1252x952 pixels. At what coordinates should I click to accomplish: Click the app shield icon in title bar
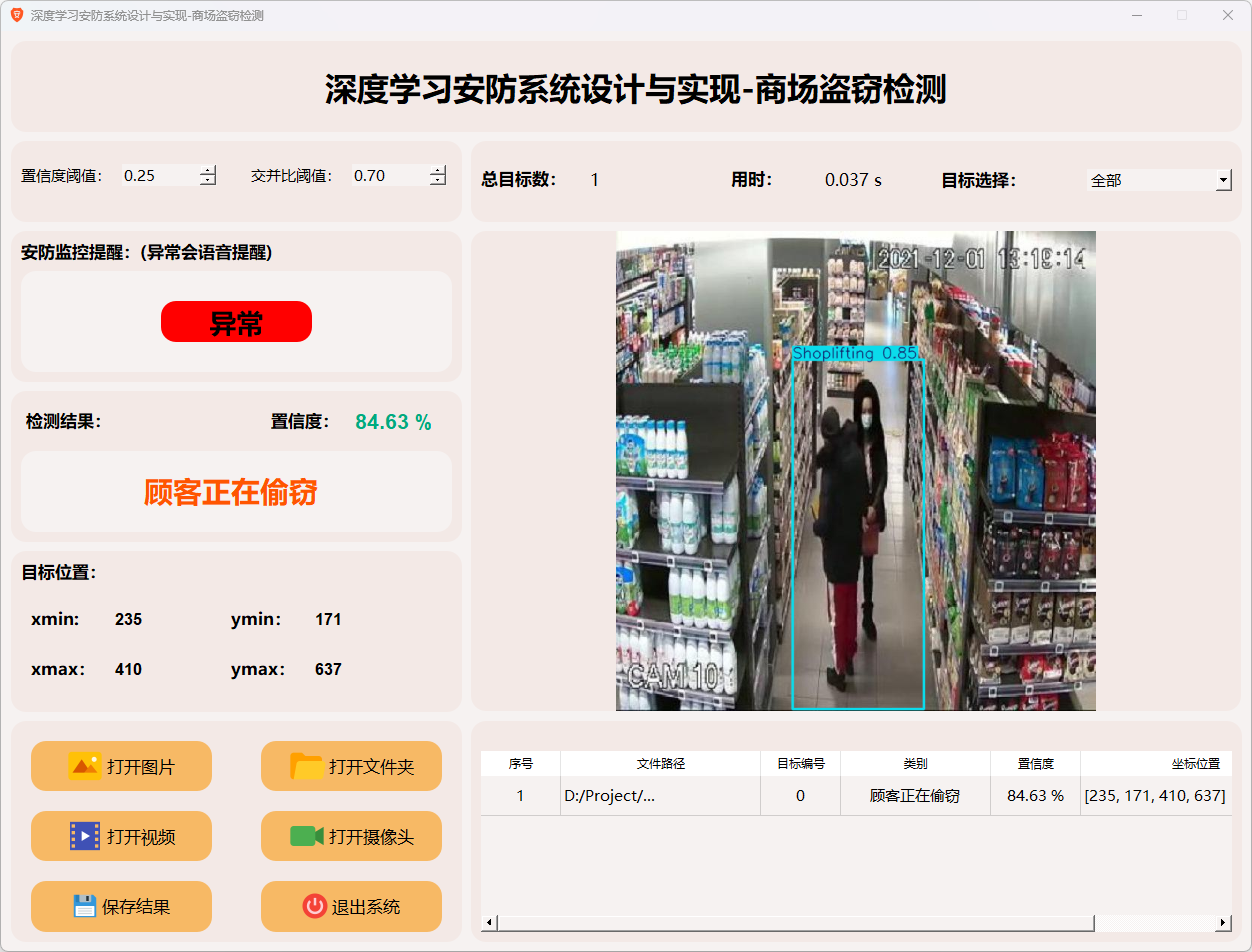coord(17,16)
